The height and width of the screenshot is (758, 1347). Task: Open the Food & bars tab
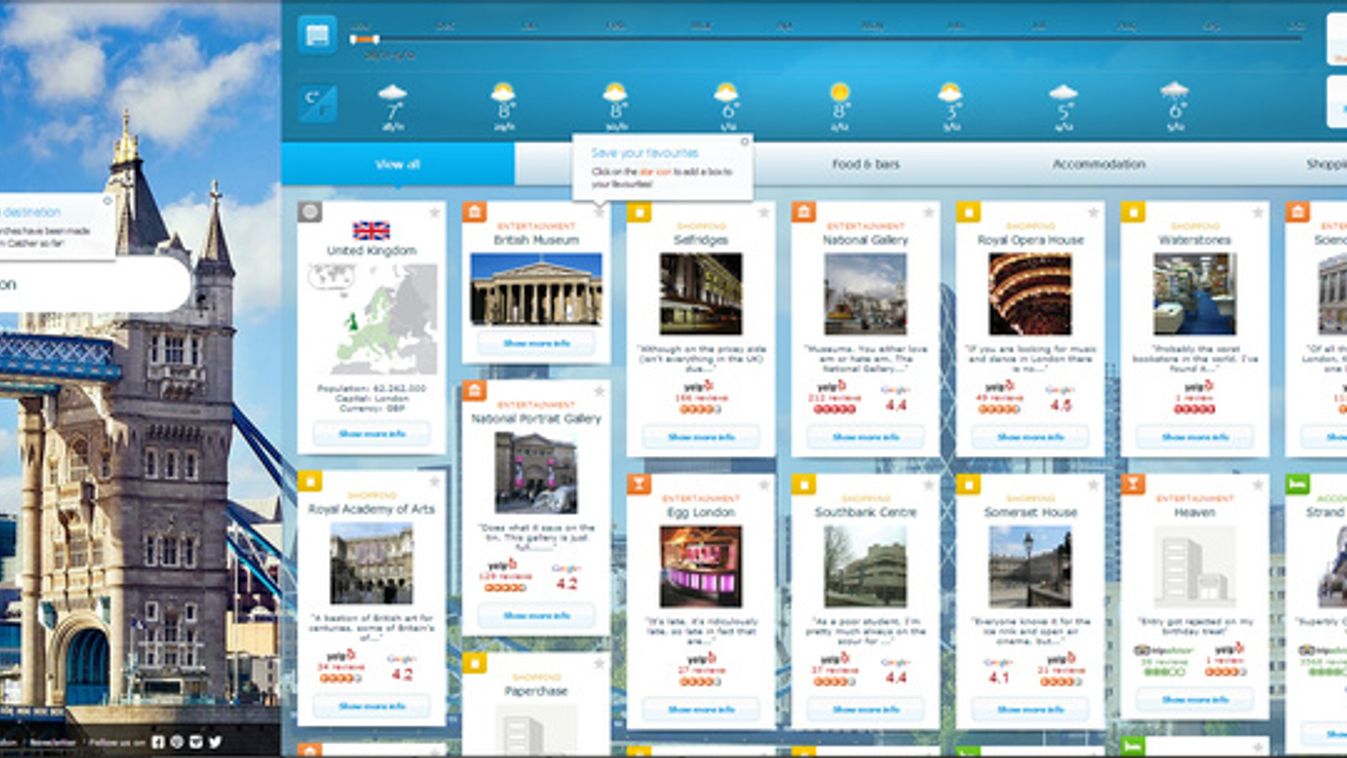[866, 164]
